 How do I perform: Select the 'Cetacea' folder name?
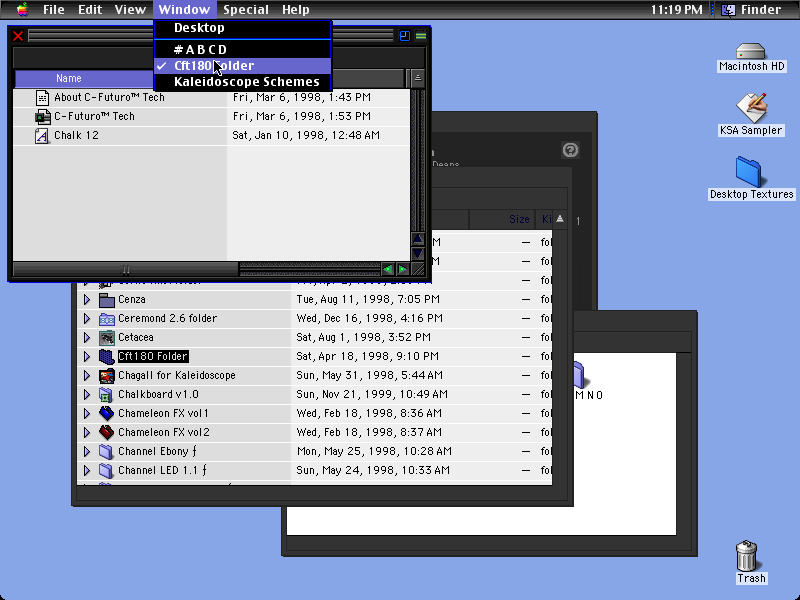click(136, 337)
